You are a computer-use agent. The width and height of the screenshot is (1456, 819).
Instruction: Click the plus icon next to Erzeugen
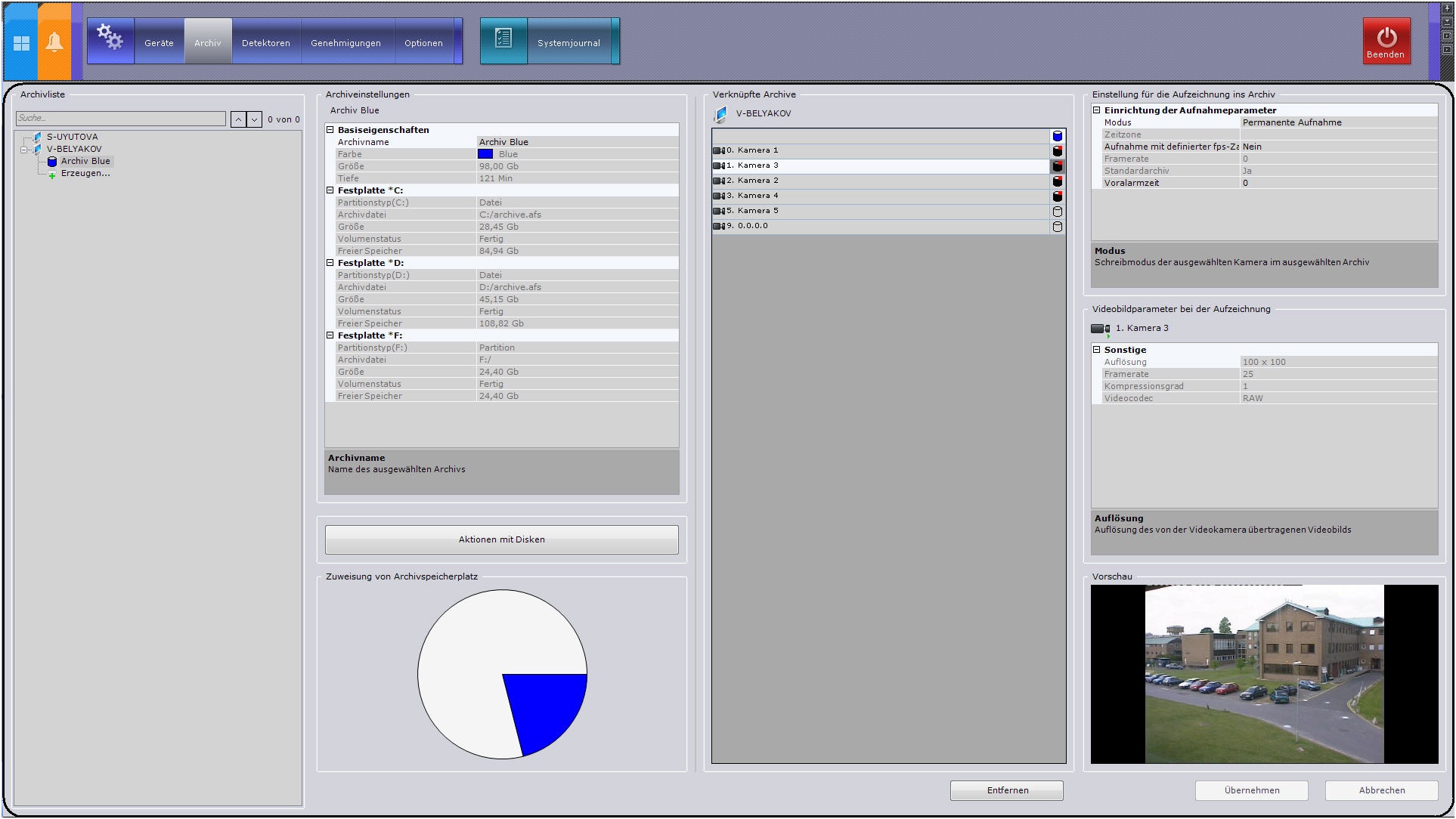[x=52, y=175]
